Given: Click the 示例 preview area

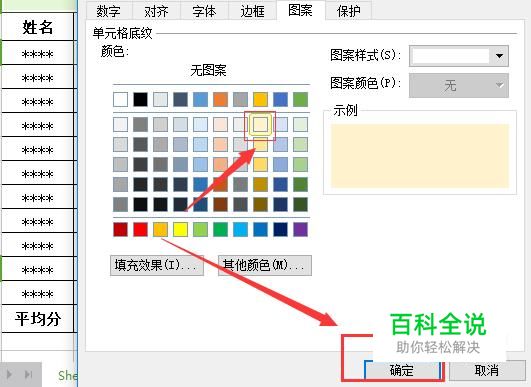Looking at the screenshot, I should coord(420,156).
